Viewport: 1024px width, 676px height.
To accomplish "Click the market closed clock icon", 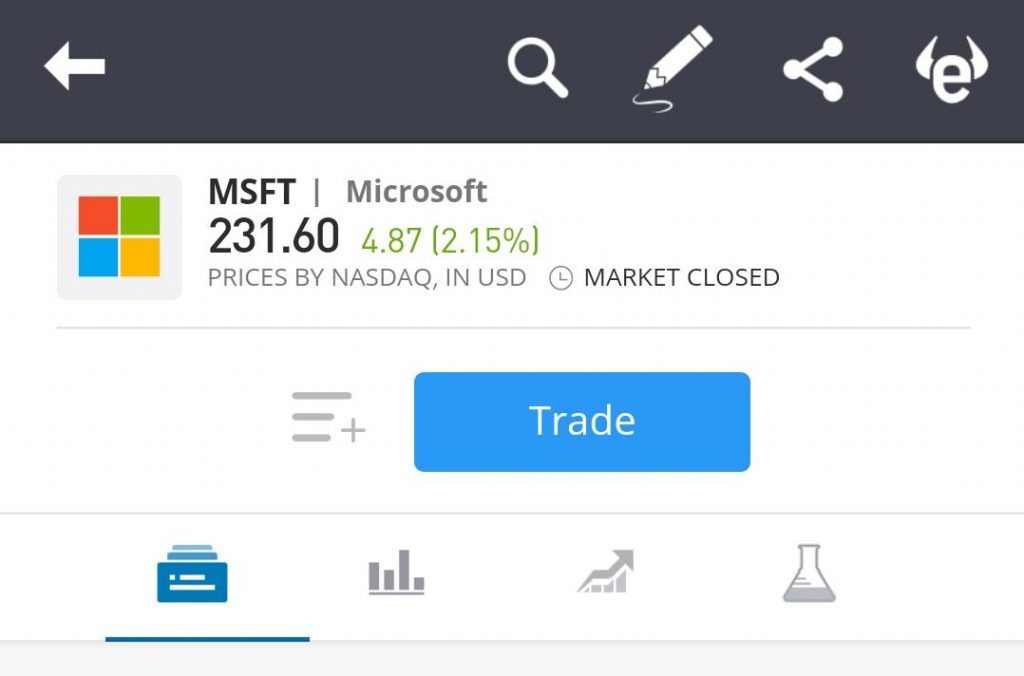I will [560, 277].
